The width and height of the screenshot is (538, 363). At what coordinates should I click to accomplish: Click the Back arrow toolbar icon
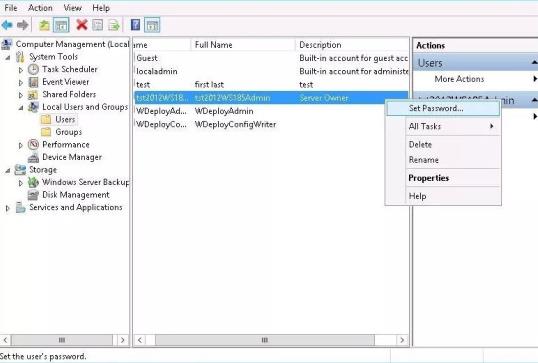tap(7, 25)
